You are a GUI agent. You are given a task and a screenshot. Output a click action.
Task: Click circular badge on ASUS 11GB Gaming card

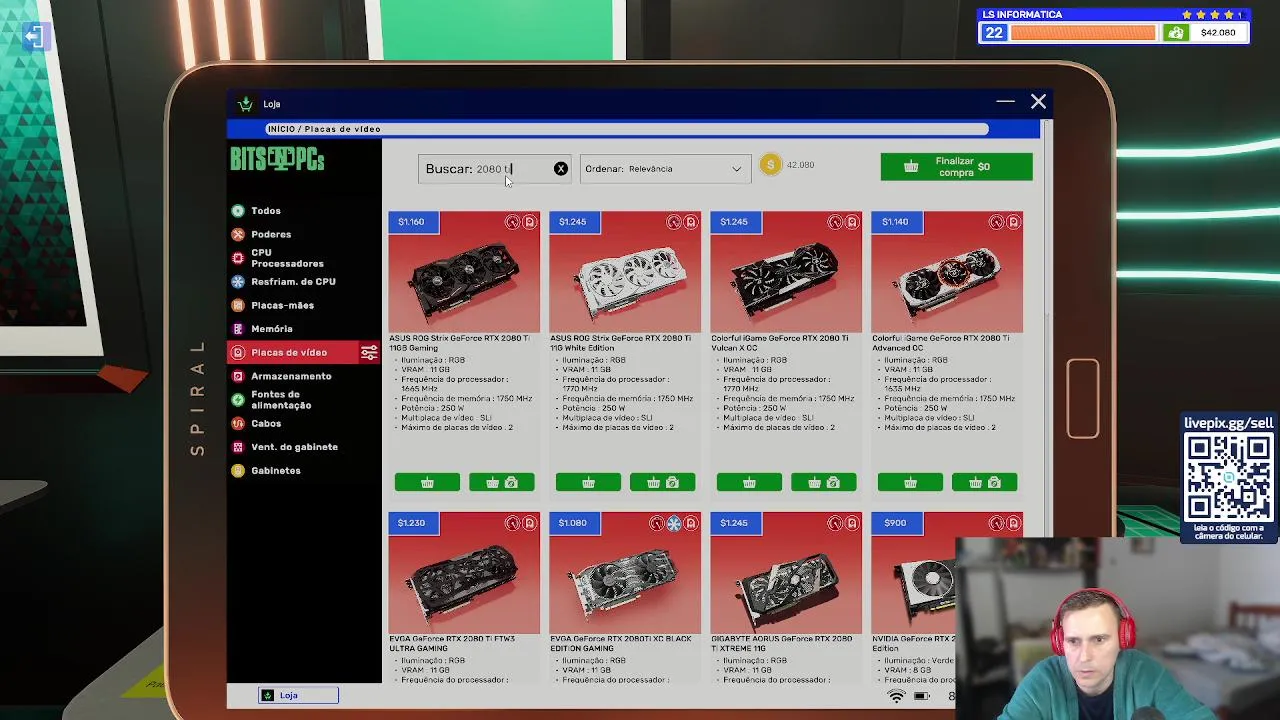(513, 222)
